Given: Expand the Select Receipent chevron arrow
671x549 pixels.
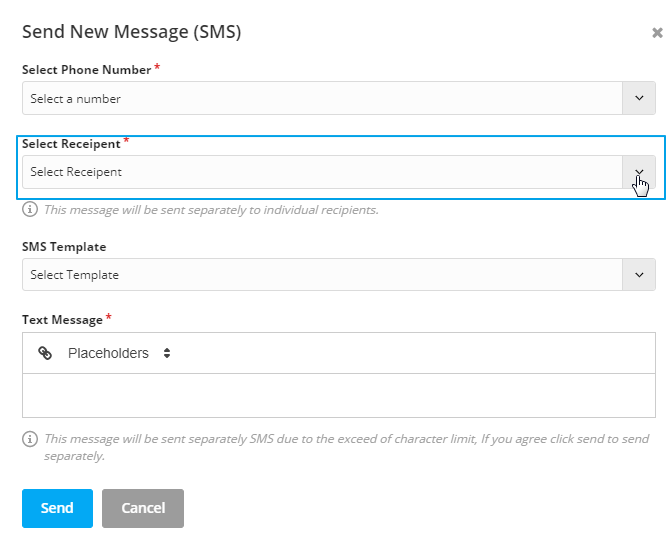Looking at the screenshot, I should (x=639, y=172).
